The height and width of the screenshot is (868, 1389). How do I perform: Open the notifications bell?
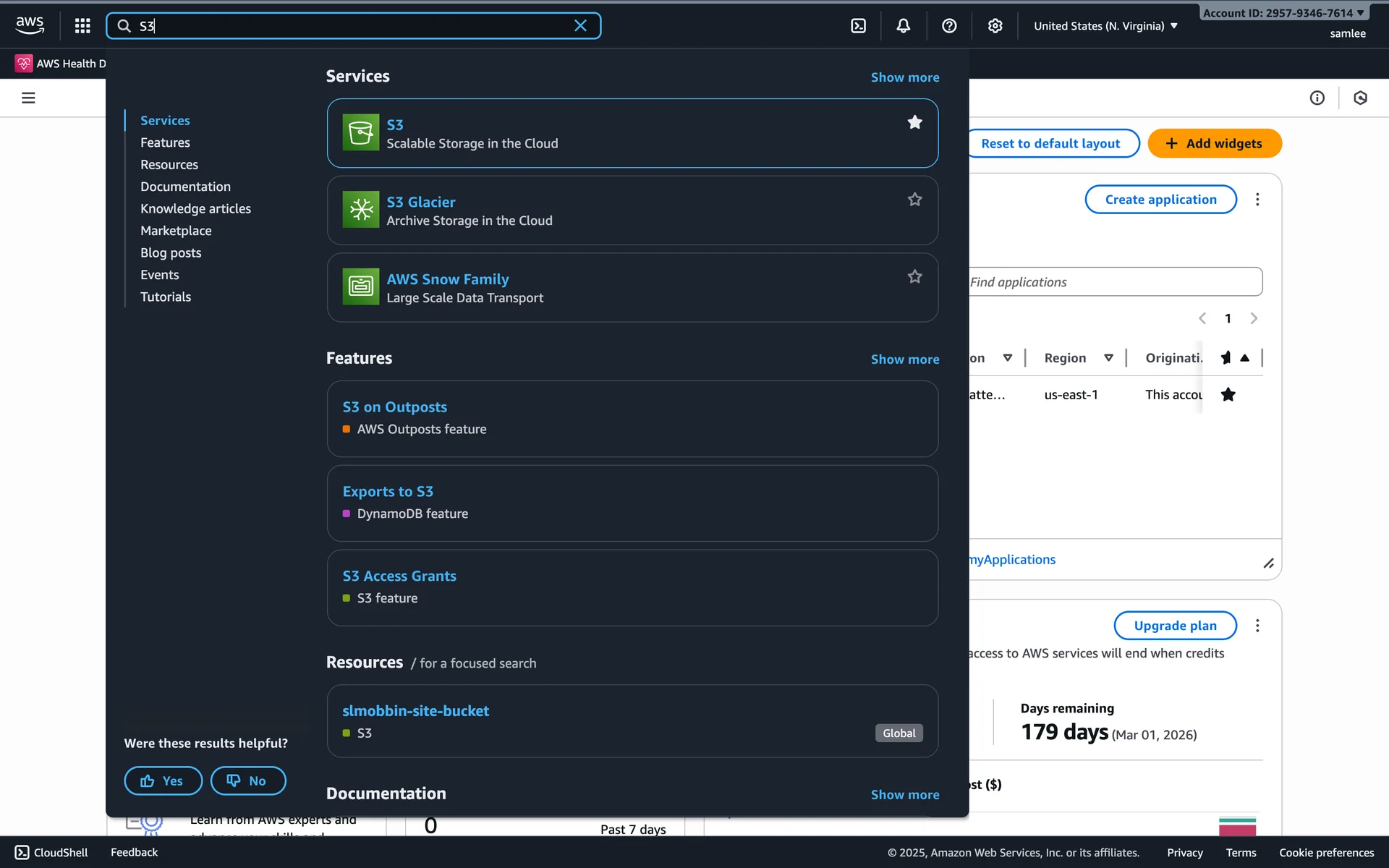pos(903,26)
